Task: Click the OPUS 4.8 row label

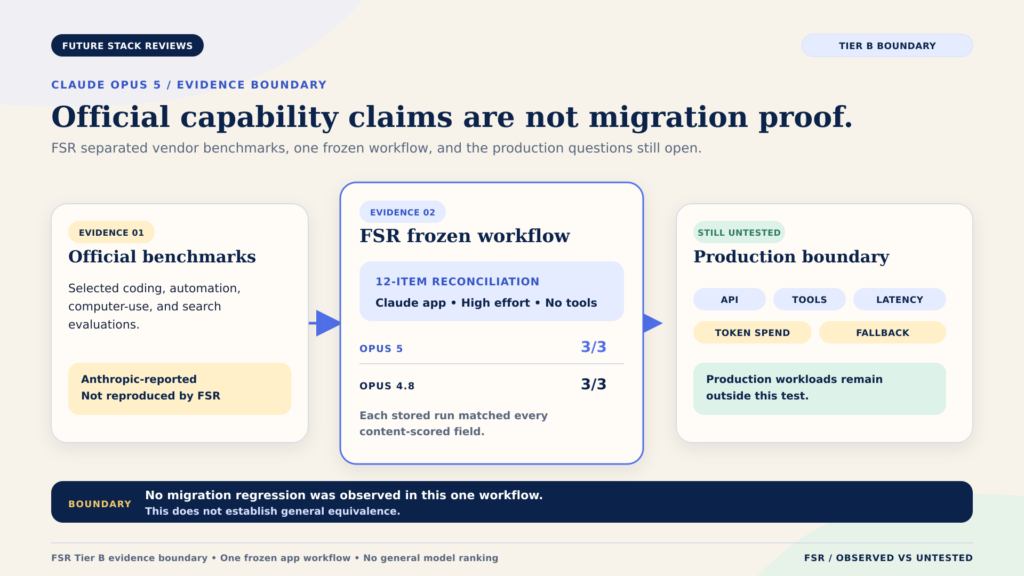Action: pos(387,386)
